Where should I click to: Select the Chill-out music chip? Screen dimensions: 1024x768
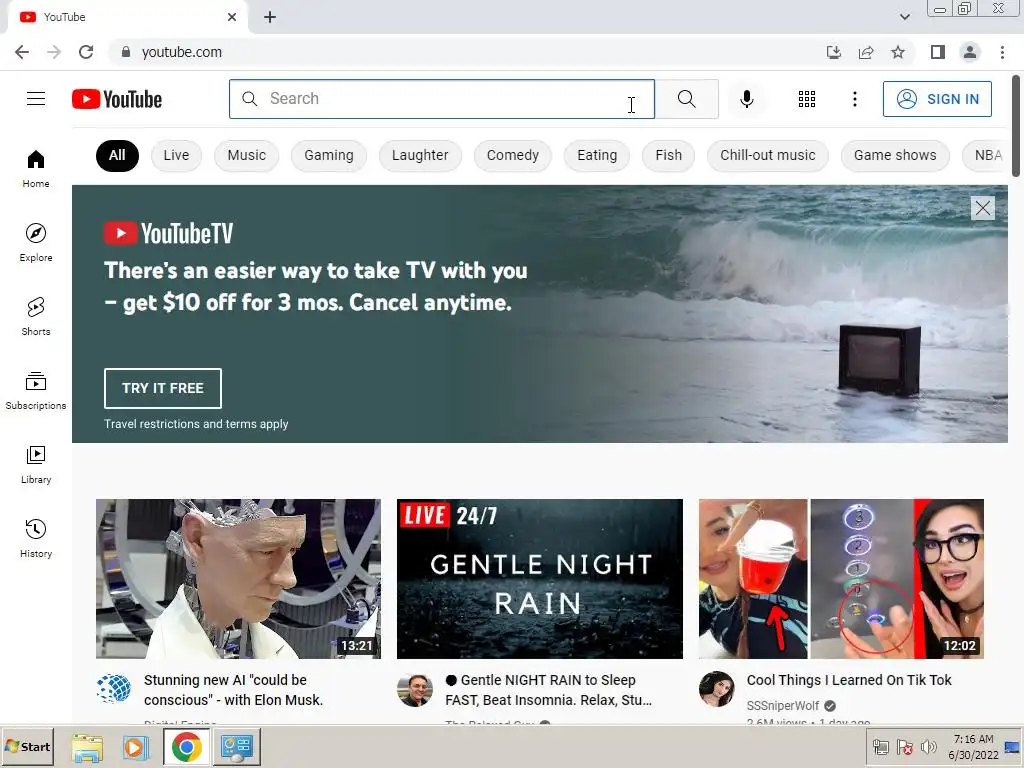pyautogui.click(x=767, y=155)
